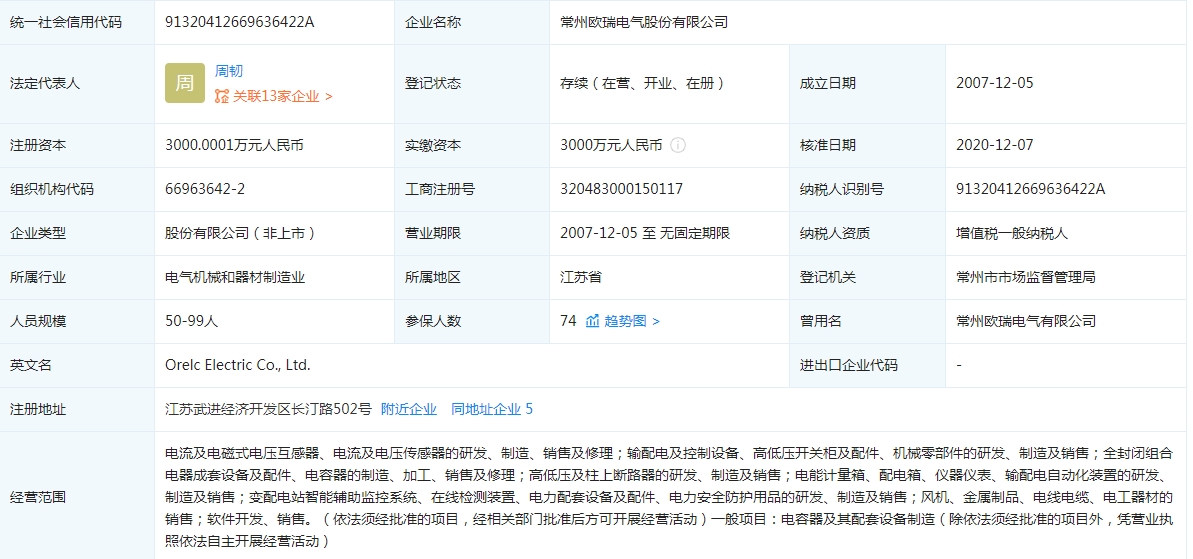Open the 同地址企业 5 same-address link
The width and height of the screenshot is (1193, 559).
coord(492,409)
